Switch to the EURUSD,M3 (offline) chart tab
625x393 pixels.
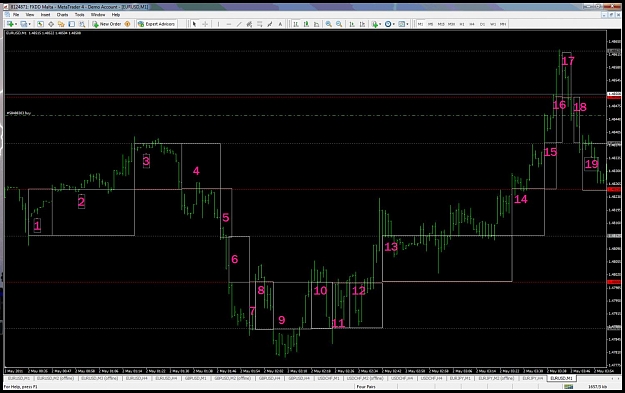click(100, 378)
